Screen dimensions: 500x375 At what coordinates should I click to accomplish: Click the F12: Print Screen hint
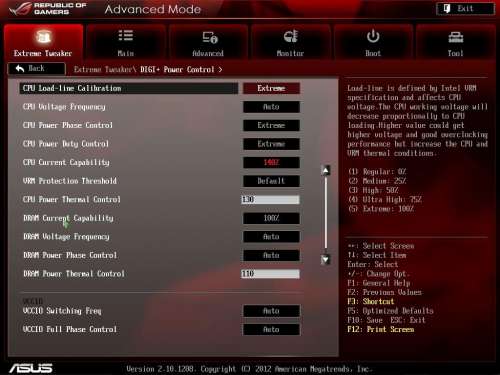pos(381,330)
